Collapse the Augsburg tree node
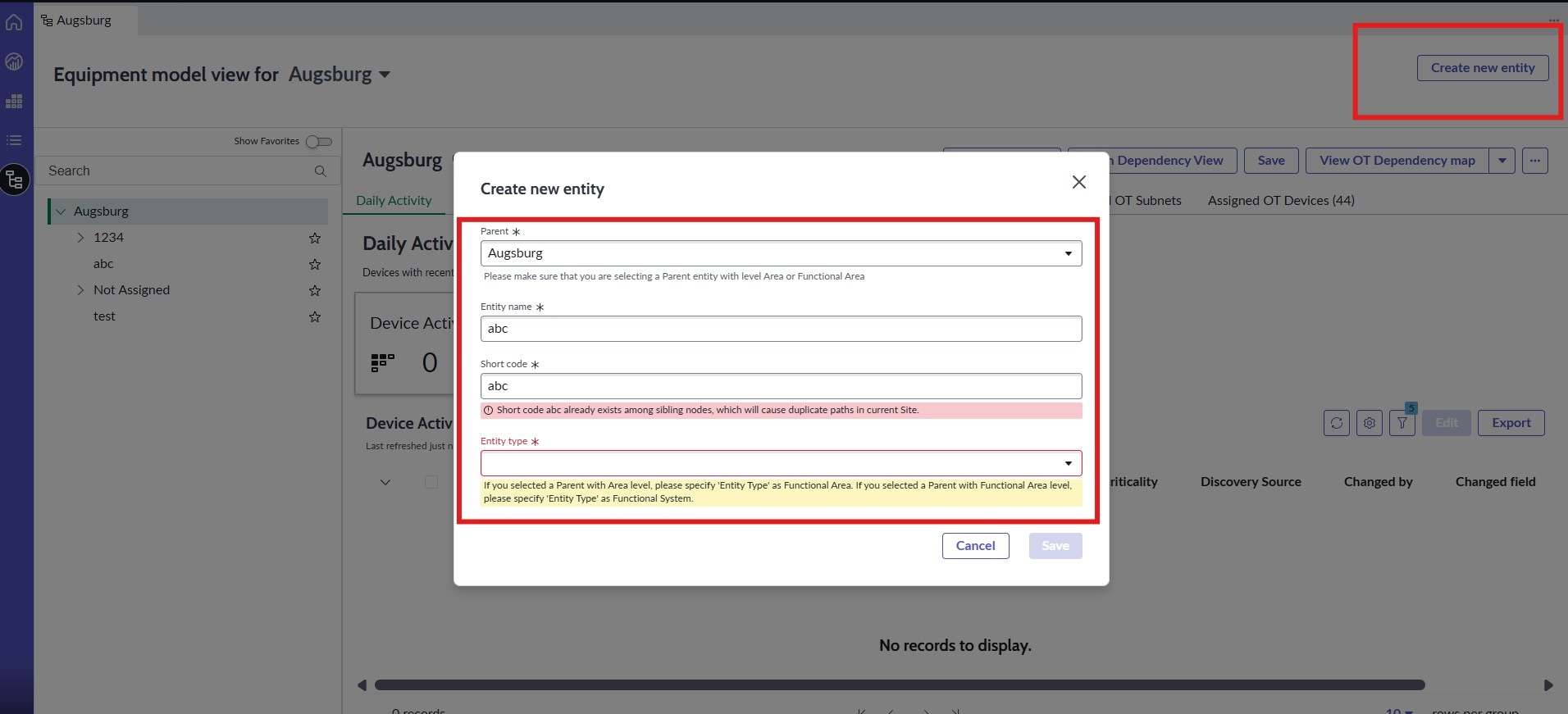The height and width of the screenshot is (714, 1568). [61, 211]
